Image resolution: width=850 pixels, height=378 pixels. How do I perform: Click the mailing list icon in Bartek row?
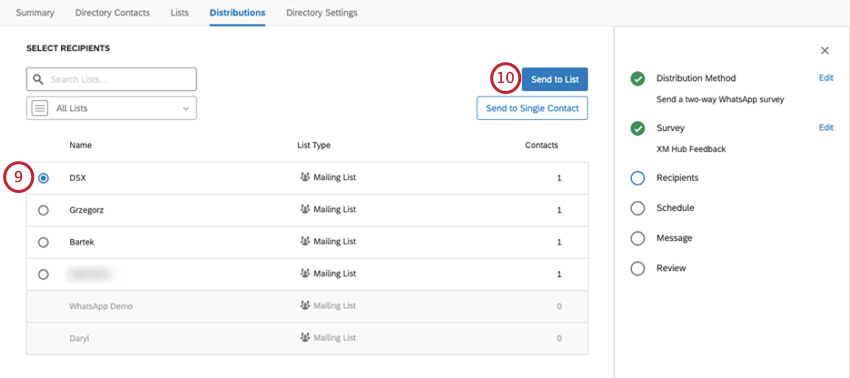click(x=305, y=241)
